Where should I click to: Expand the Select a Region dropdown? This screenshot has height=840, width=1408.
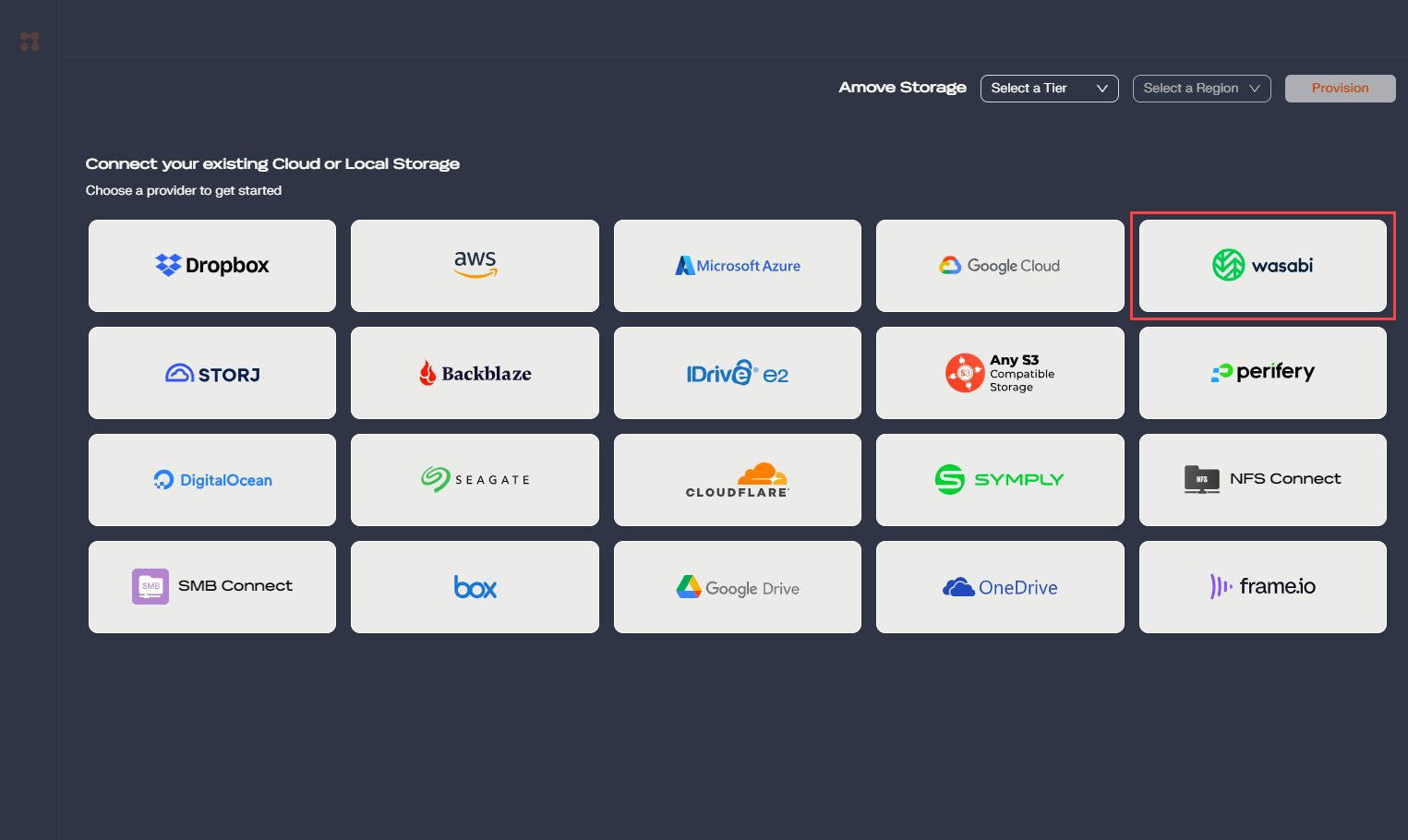coord(1201,89)
